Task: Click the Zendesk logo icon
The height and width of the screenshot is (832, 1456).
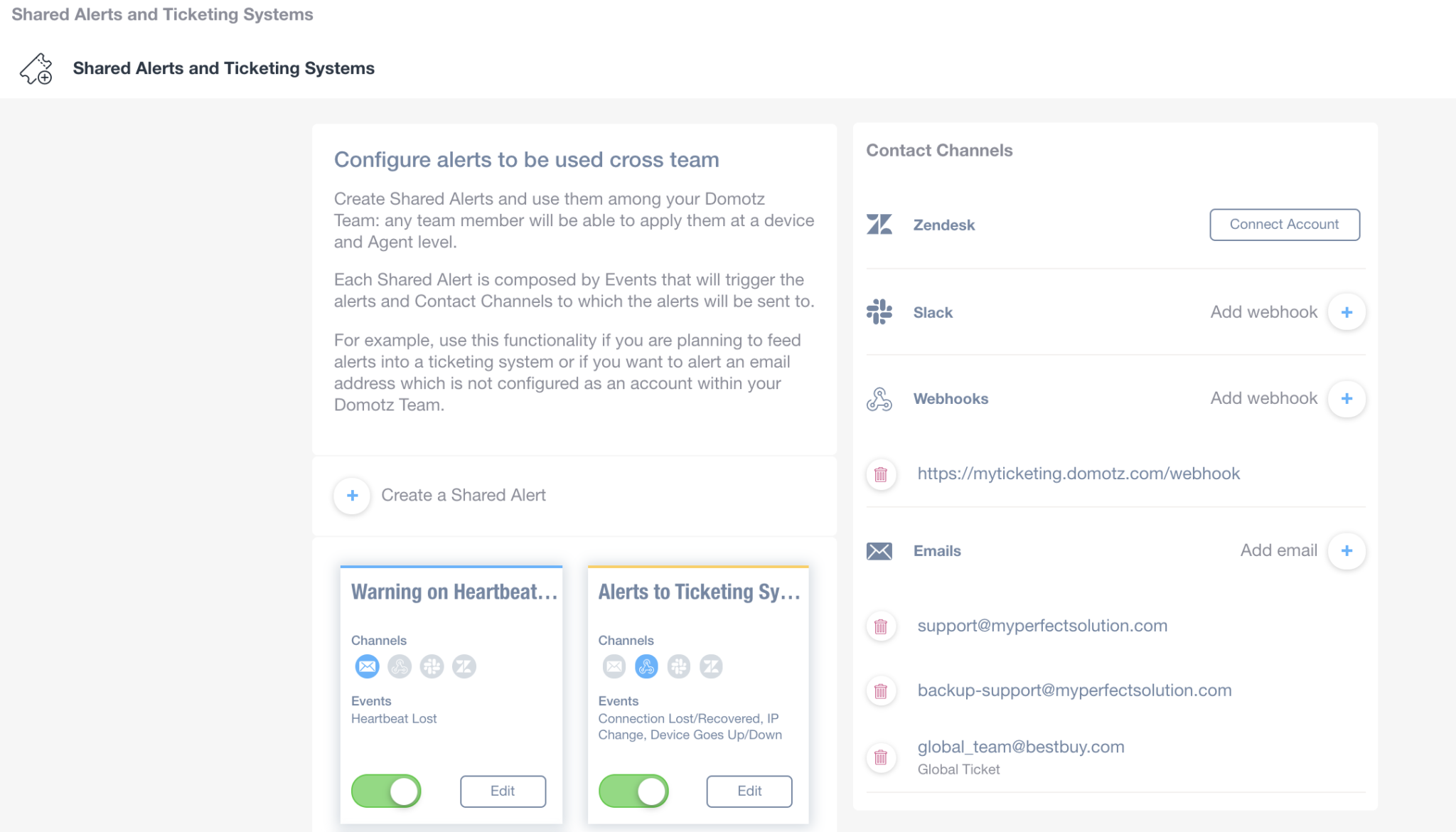Action: coord(879,225)
